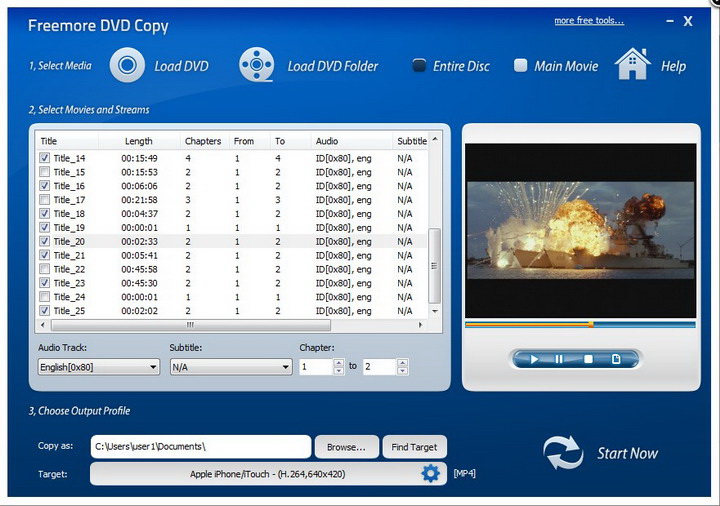Click the snapshot icon in player controls
Image resolution: width=720 pixels, height=506 pixels.
point(616,359)
